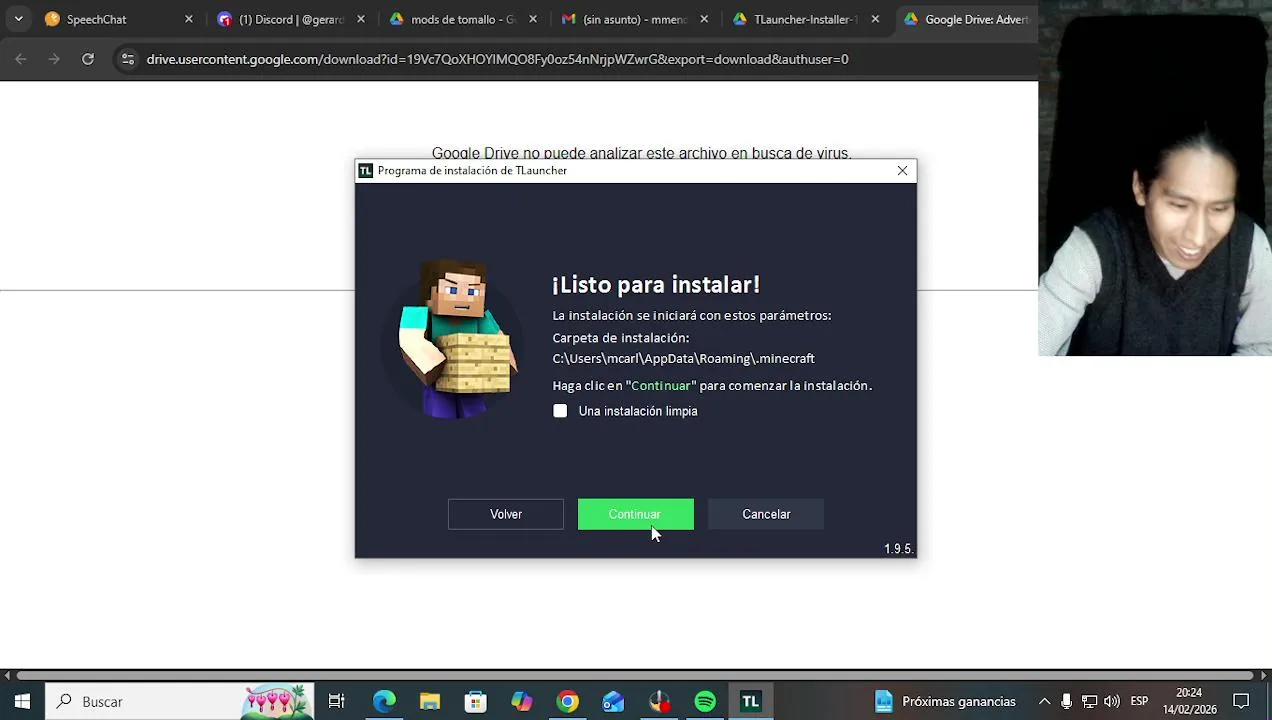Image resolution: width=1272 pixels, height=720 pixels.
Task: Close the TLauncher-Installer tab
Action: tap(876, 19)
